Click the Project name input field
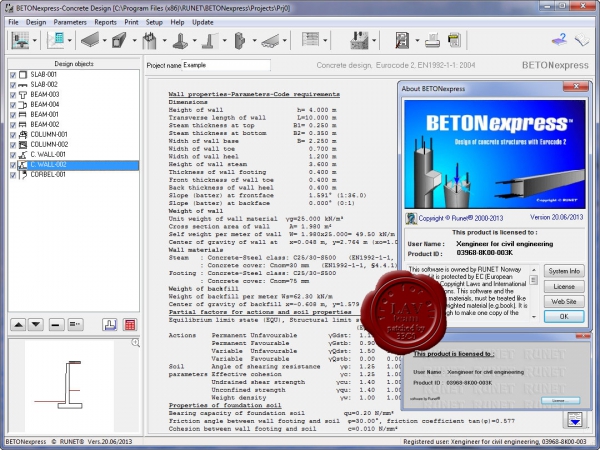 [226, 65]
